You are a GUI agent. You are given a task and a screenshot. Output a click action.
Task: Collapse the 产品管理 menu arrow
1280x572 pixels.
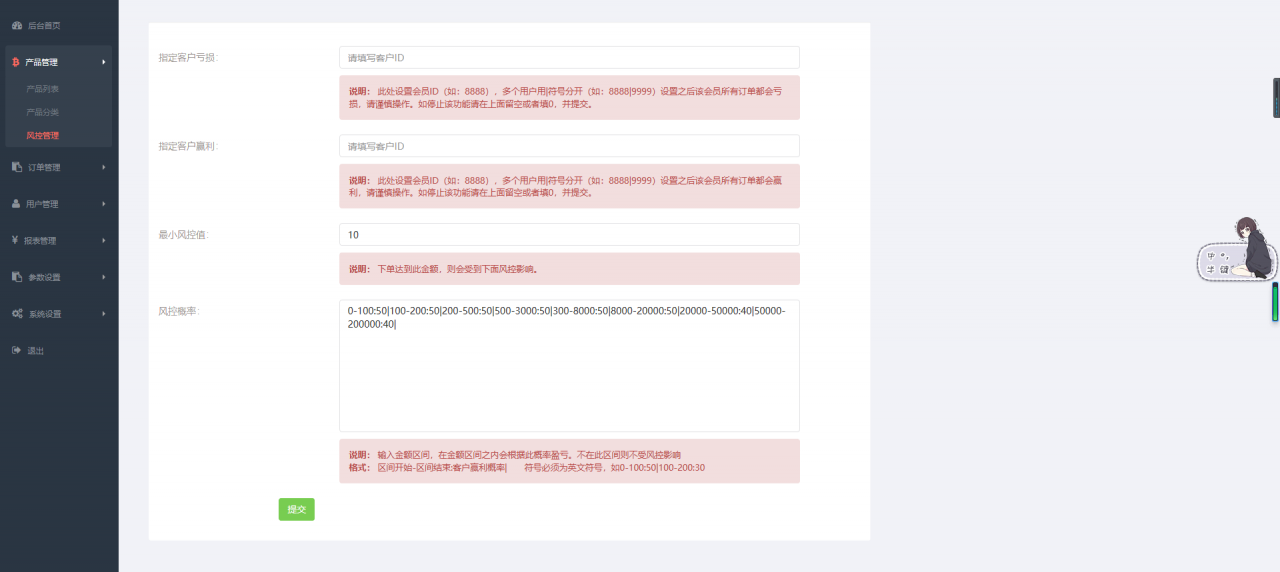(103, 62)
